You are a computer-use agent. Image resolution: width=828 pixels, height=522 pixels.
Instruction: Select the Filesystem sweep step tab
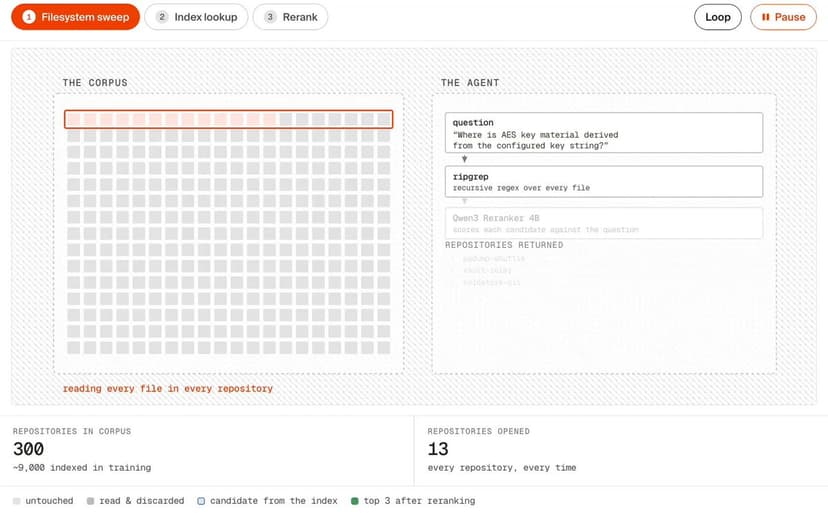[x=76, y=17]
